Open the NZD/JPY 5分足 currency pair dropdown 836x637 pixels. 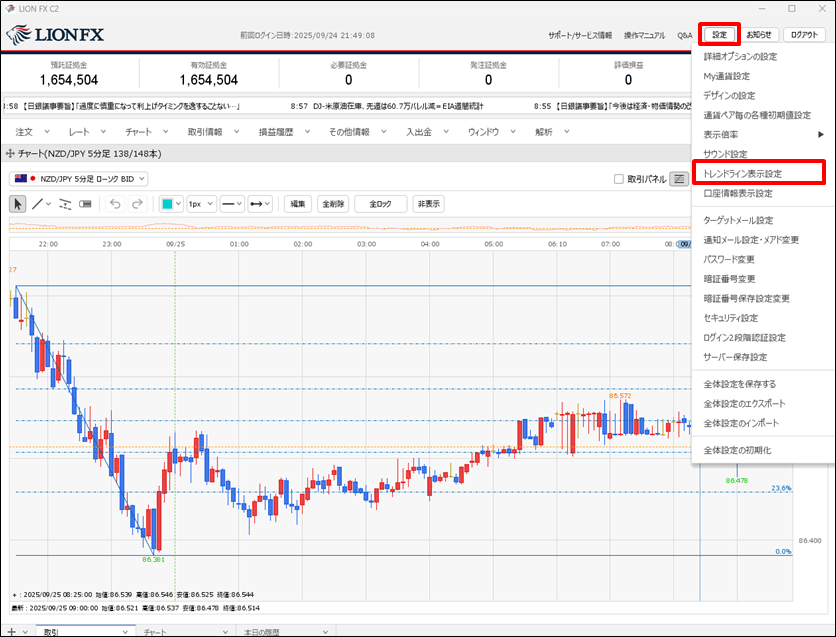click(x=80, y=179)
